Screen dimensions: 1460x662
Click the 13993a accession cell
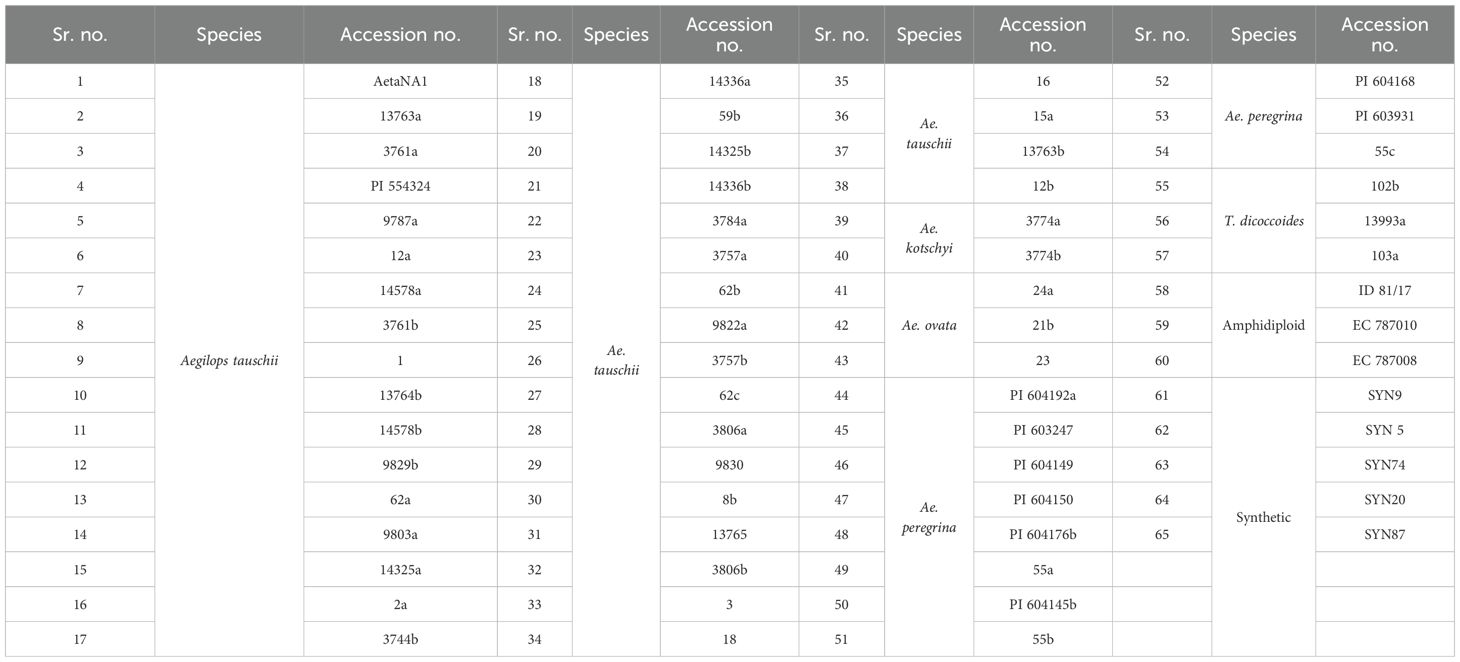pos(1385,221)
